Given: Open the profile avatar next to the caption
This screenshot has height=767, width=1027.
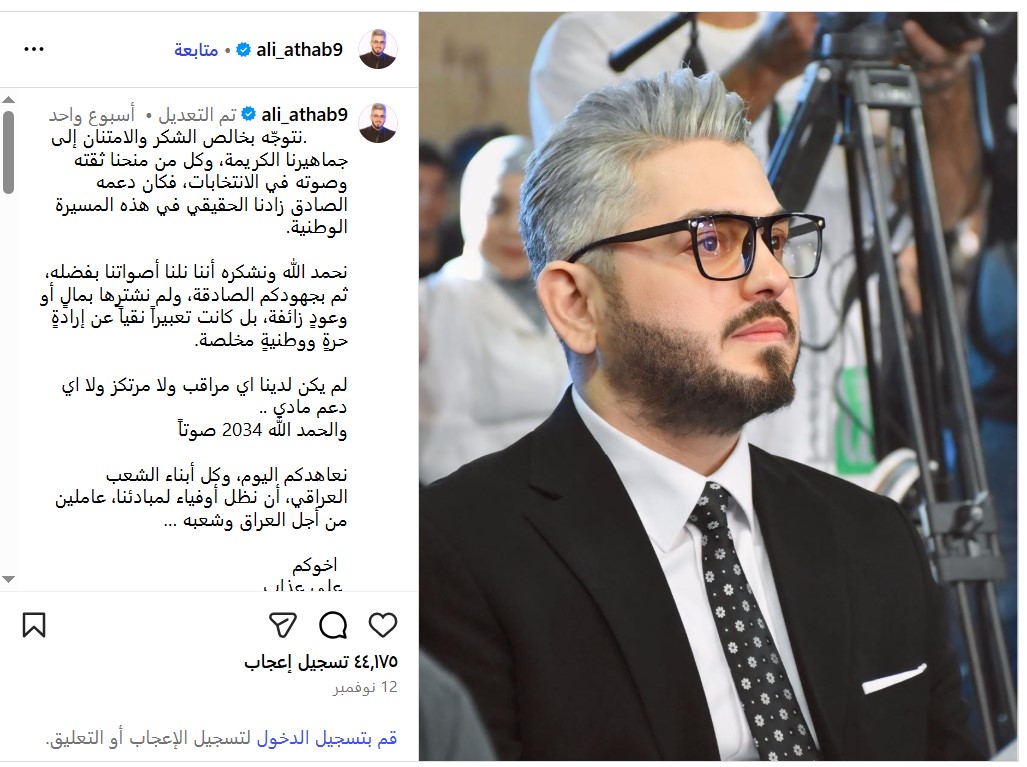Looking at the screenshot, I should click(x=378, y=122).
